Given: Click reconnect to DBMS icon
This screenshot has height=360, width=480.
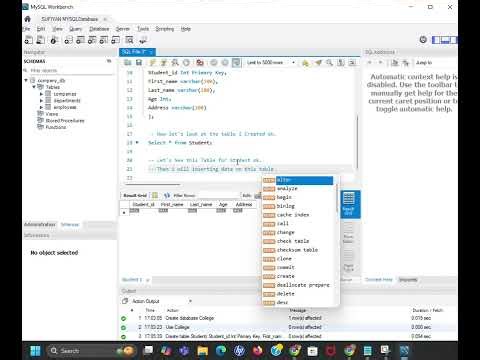Looking at the screenshot, I should [x=143, y=40].
